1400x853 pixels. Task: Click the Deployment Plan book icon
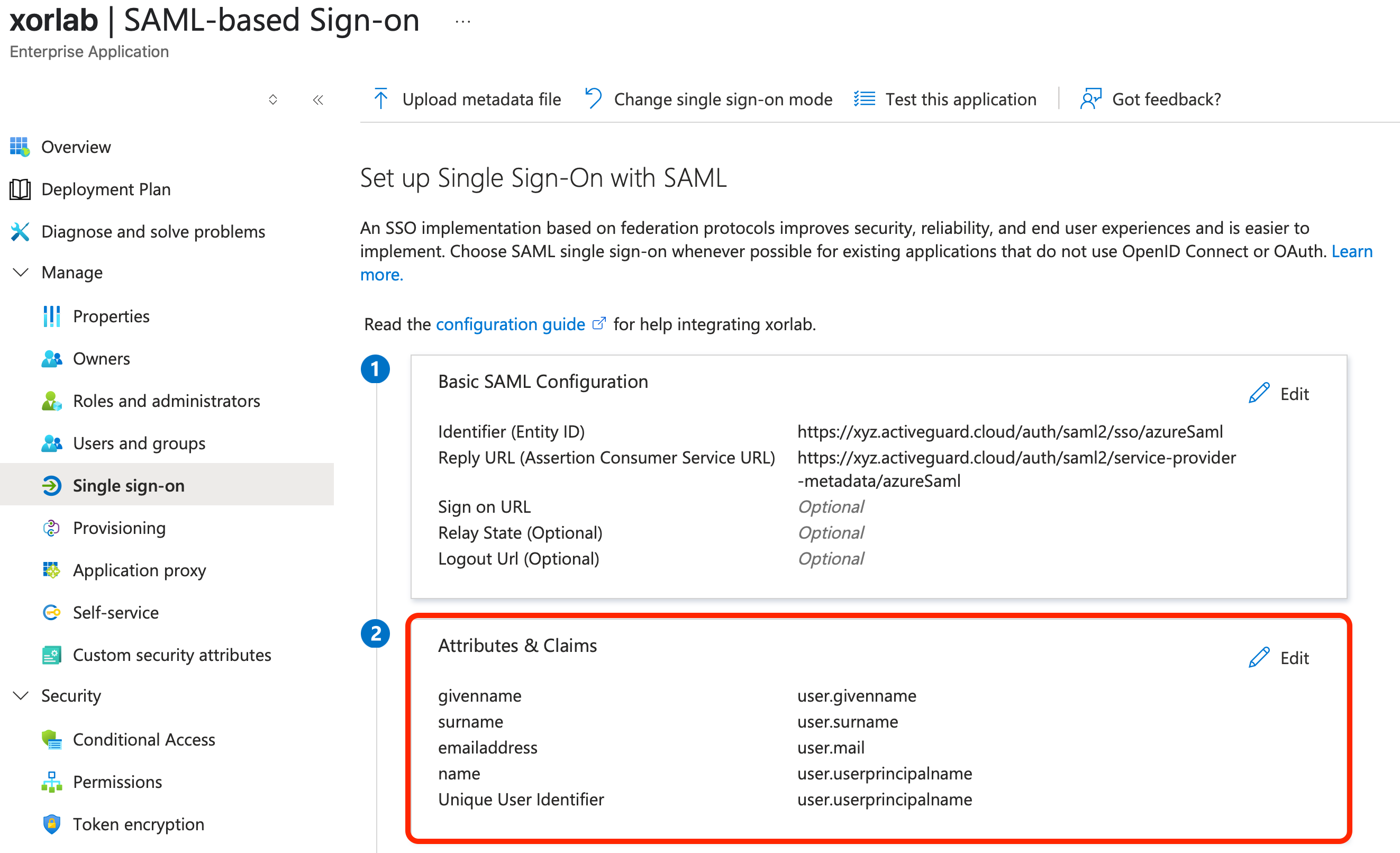click(x=20, y=189)
